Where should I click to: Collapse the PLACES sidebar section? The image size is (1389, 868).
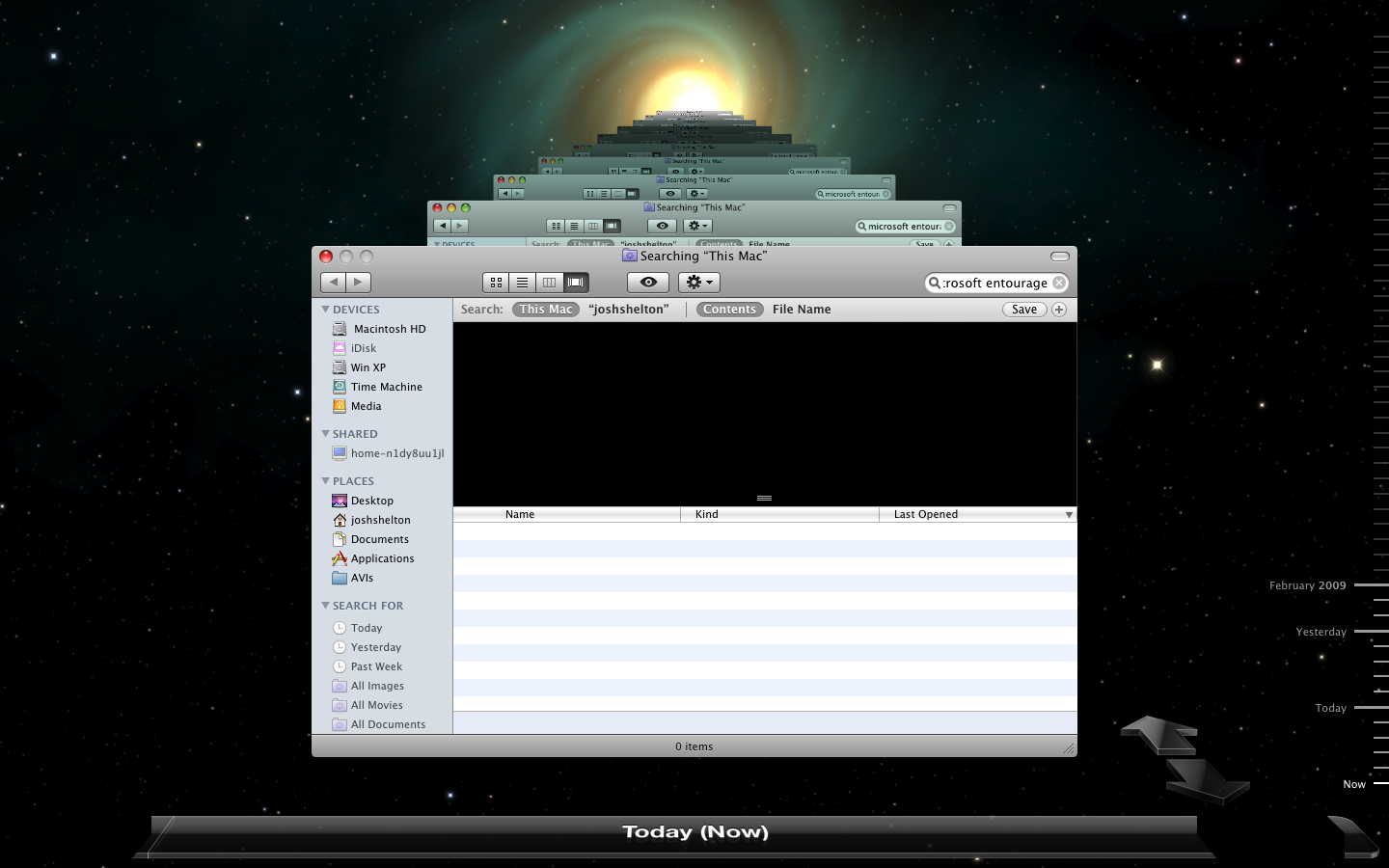pos(325,481)
